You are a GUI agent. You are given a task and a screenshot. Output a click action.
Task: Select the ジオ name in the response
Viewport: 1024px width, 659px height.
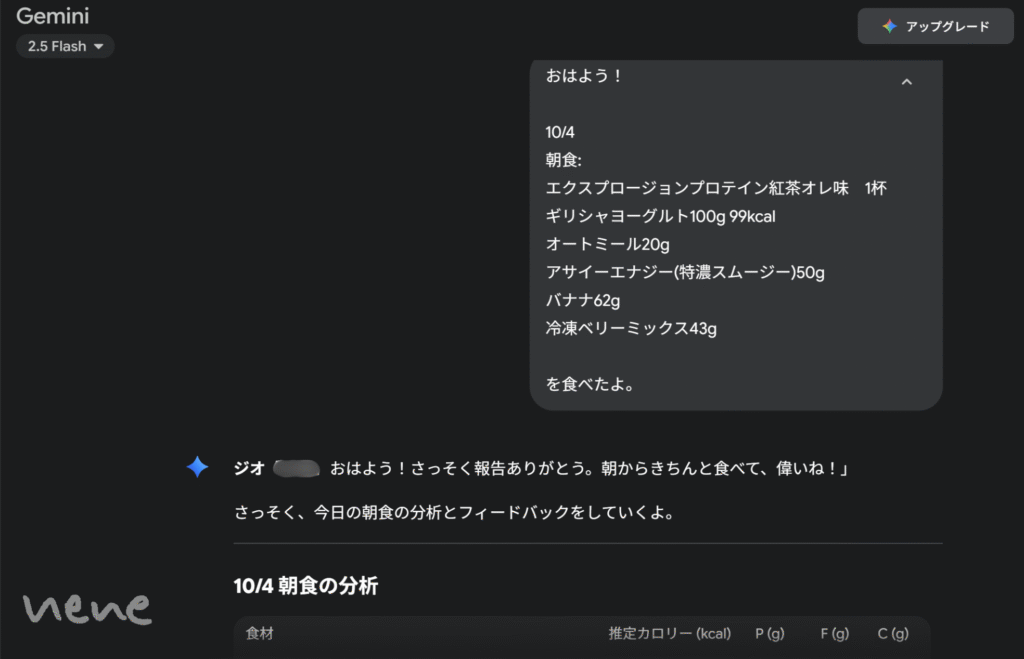click(249, 467)
